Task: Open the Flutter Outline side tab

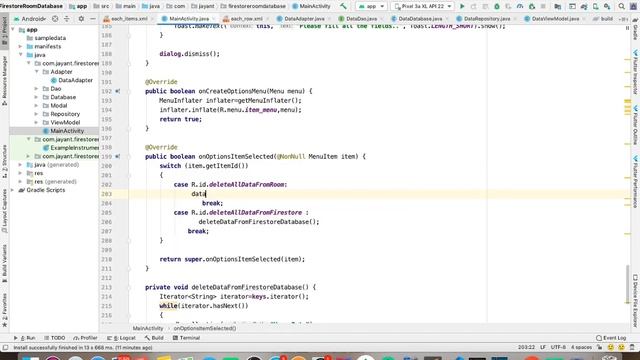Action: pyautogui.click(x=636, y=125)
